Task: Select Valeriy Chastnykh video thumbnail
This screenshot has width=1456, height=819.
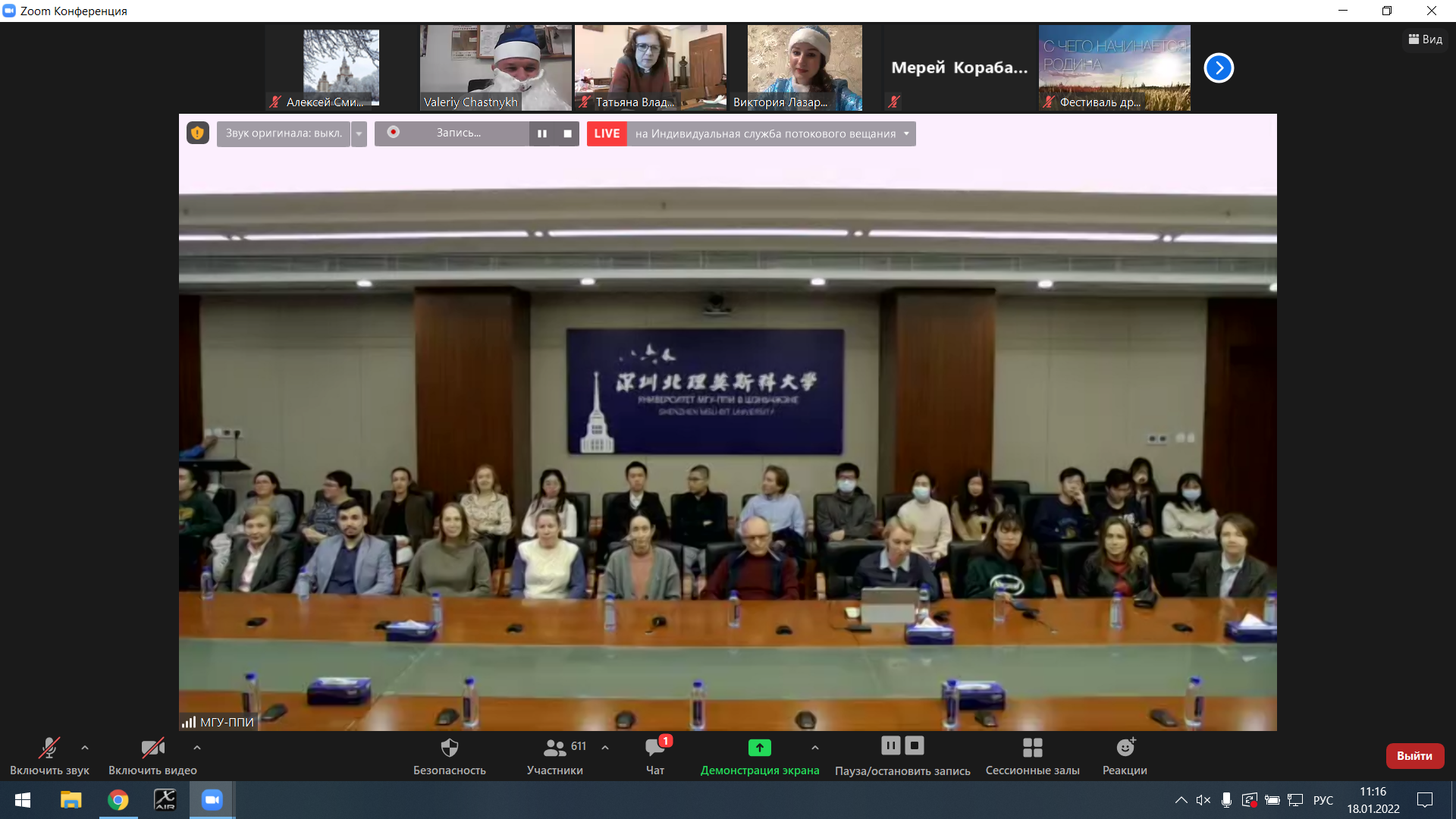Action: coord(496,68)
